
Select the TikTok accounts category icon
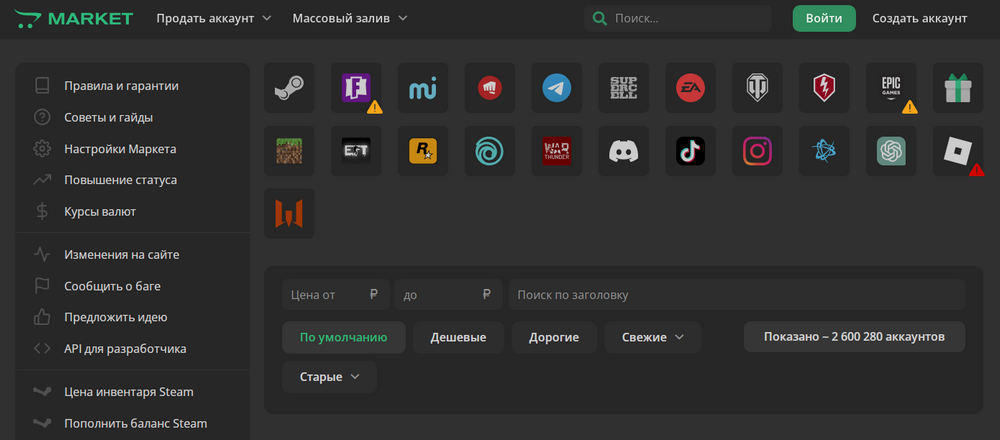(x=690, y=151)
